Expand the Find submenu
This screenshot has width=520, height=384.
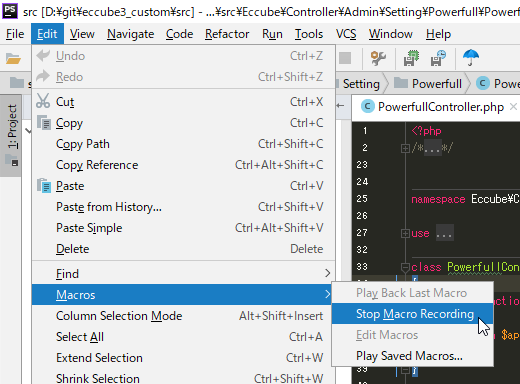click(183, 274)
